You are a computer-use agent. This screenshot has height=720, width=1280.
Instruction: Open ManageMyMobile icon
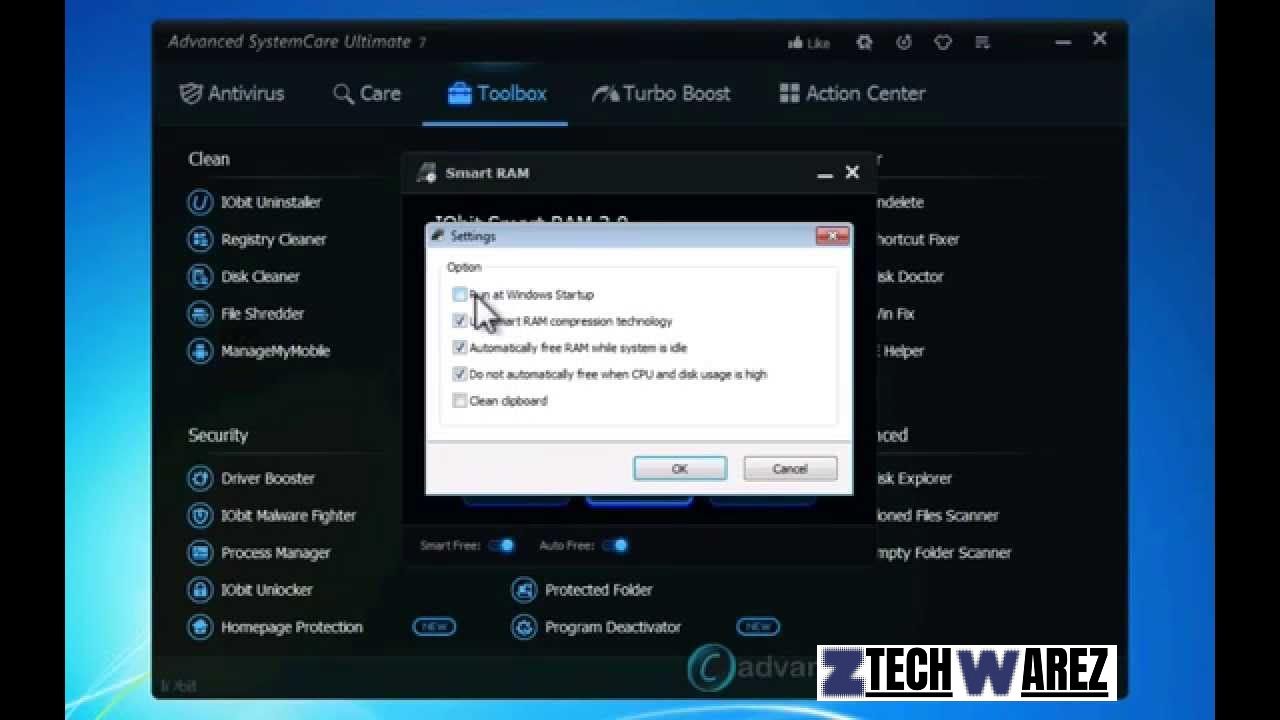tap(200, 350)
